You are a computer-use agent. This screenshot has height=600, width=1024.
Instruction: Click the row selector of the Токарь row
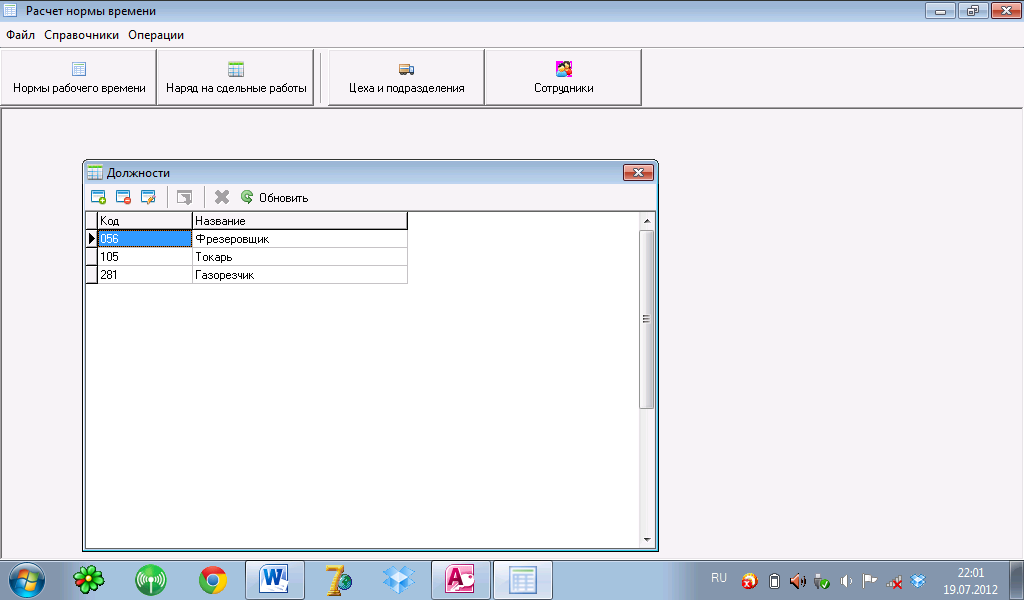(91, 257)
